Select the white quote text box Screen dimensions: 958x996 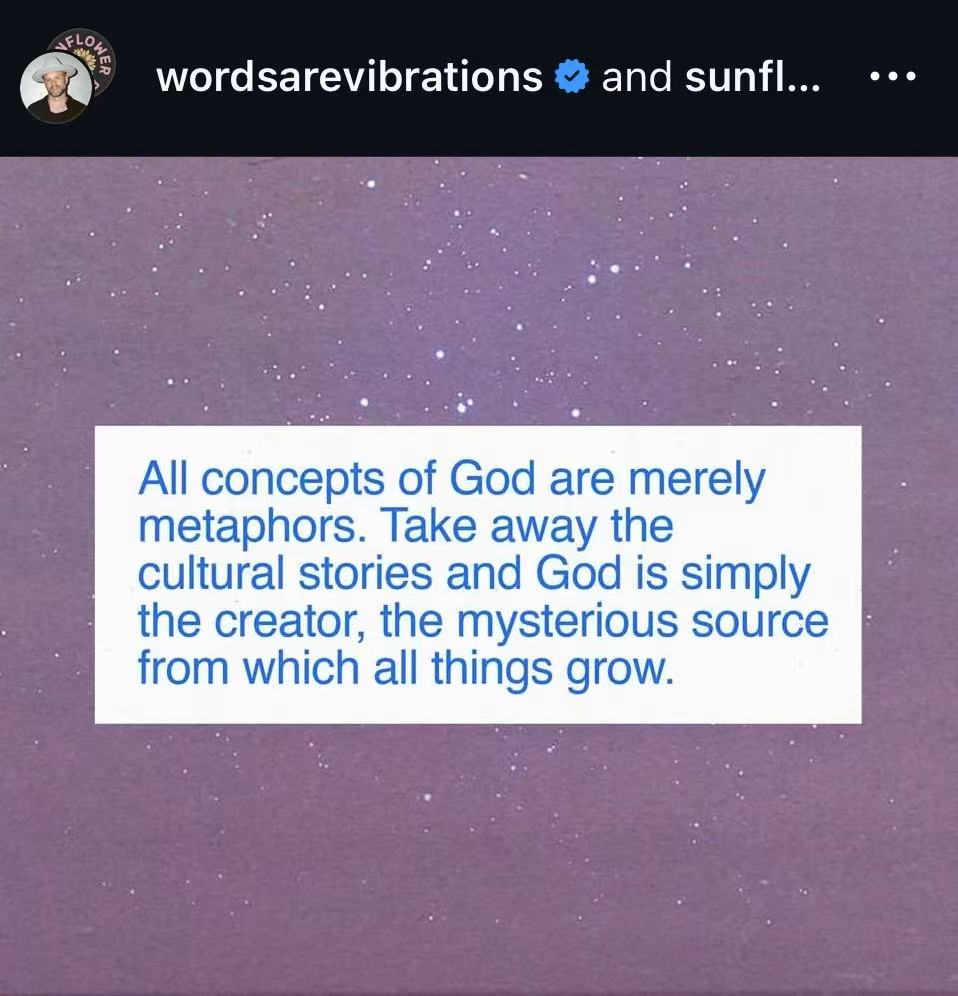click(x=478, y=574)
